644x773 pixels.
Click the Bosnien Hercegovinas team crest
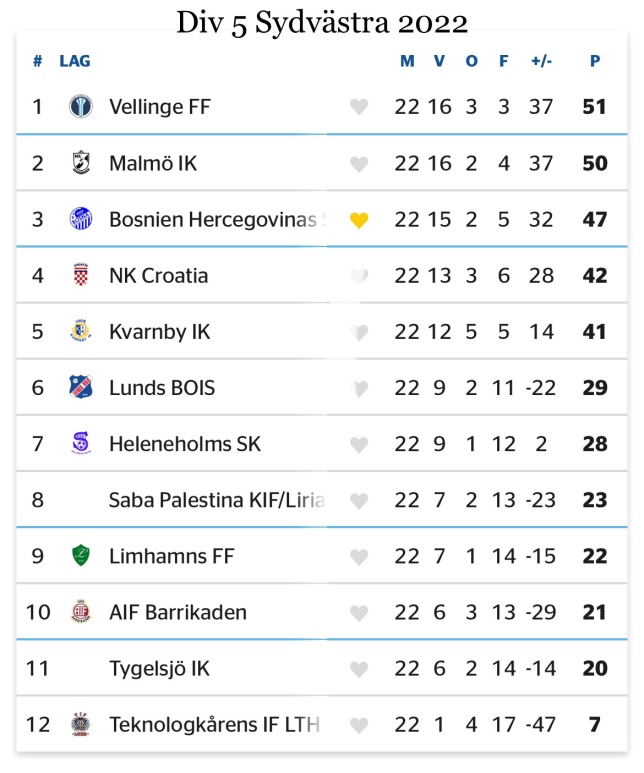[81, 219]
